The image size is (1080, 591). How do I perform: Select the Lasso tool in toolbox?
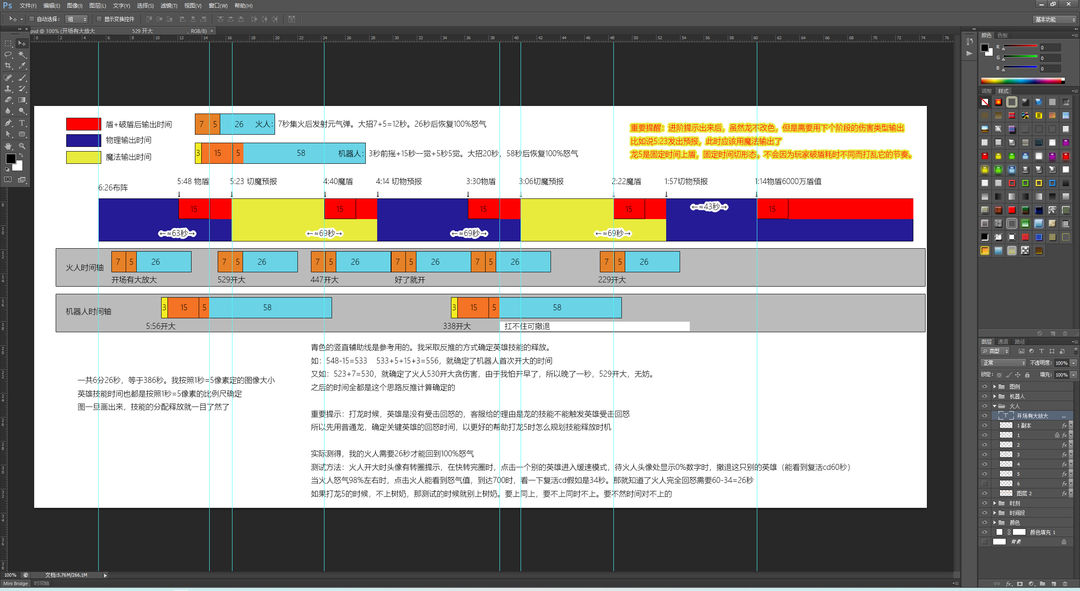(x=8, y=54)
